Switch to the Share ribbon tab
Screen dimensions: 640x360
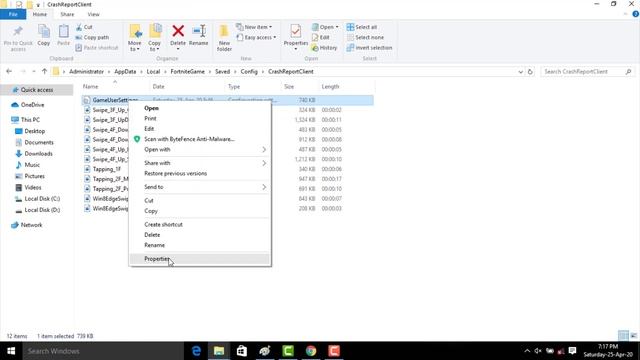pyautogui.click(x=67, y=14)
